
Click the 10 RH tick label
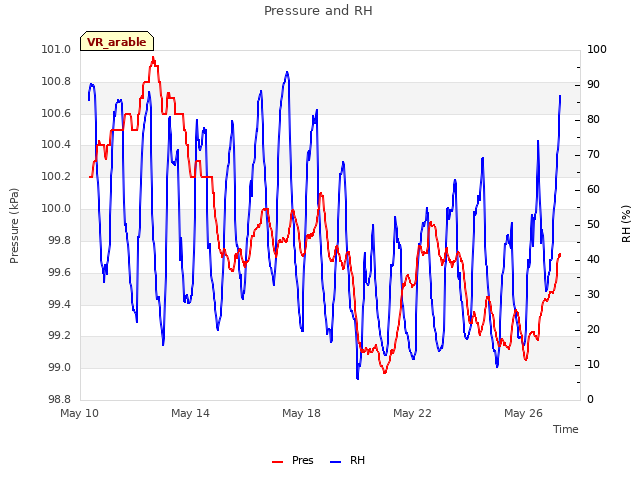[593, 364]
